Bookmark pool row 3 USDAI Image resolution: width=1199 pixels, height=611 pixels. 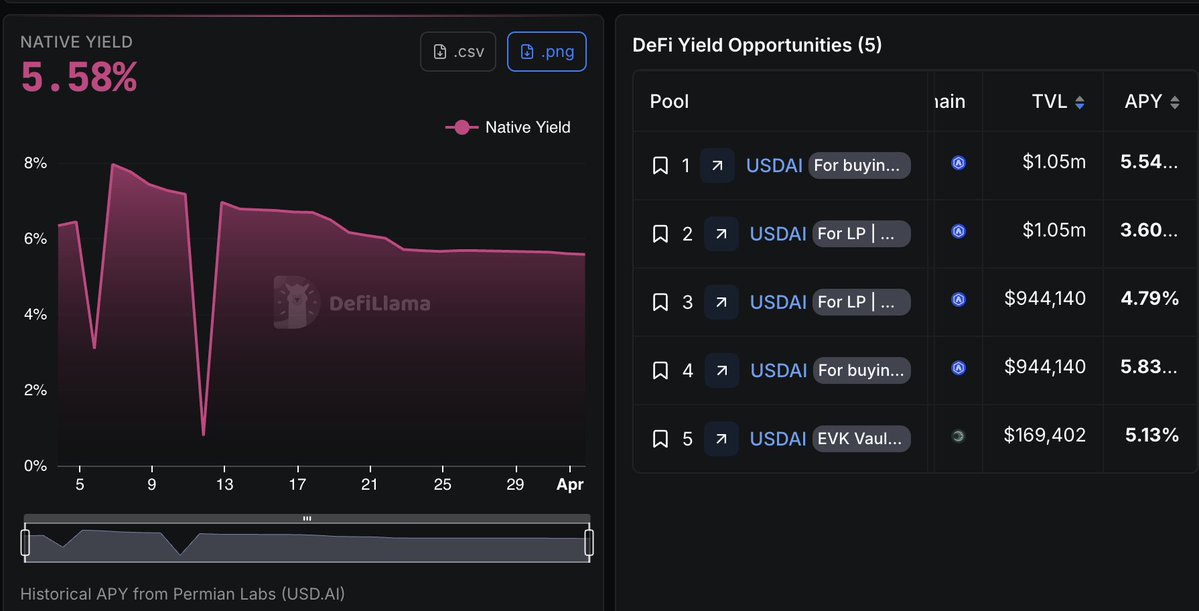pos(660,302)
